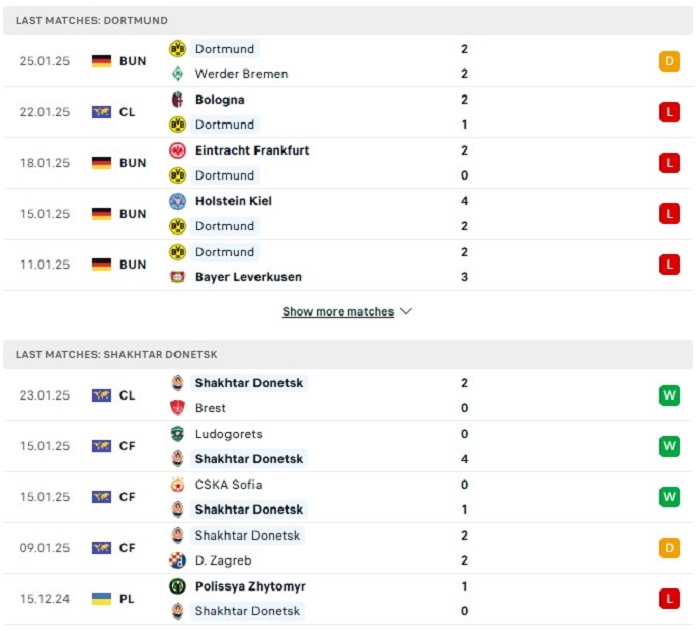Click the CSKA Sofia club crest
700x631 pixels.
177,485
